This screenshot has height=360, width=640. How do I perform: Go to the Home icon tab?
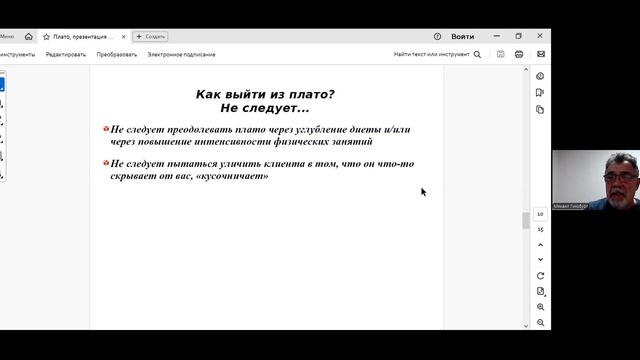pyautogui.click(x=29, y=37)
